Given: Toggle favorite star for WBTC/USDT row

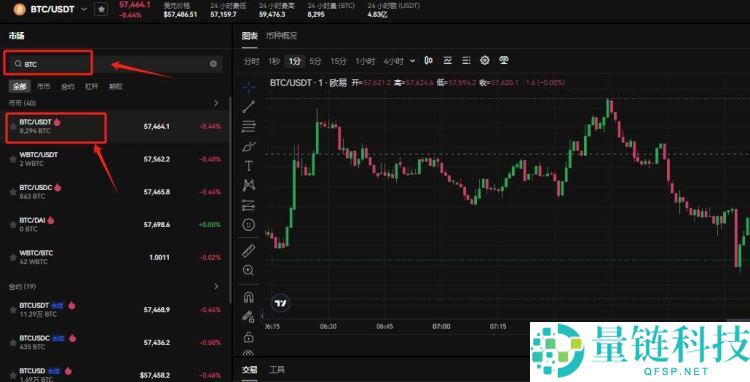Looking at the screenshot, I should (13, 159).
